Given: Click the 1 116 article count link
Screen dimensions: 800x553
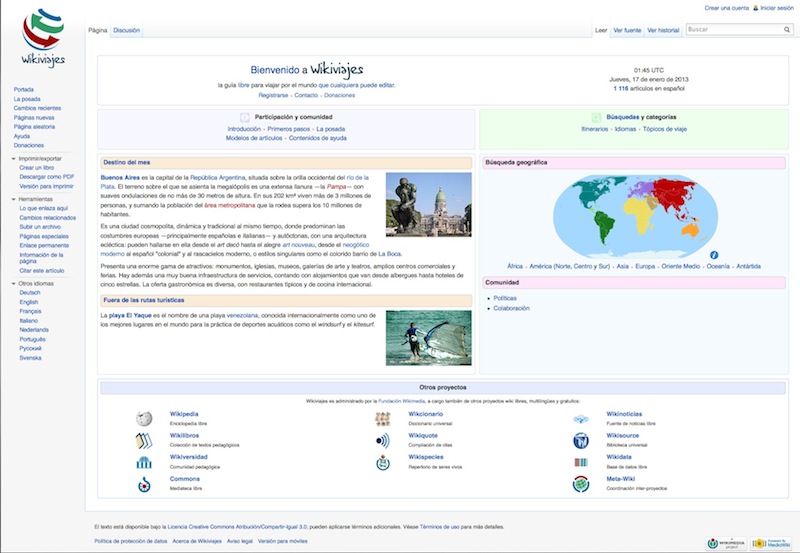Looking at the screenshot, I should [620, 89].
